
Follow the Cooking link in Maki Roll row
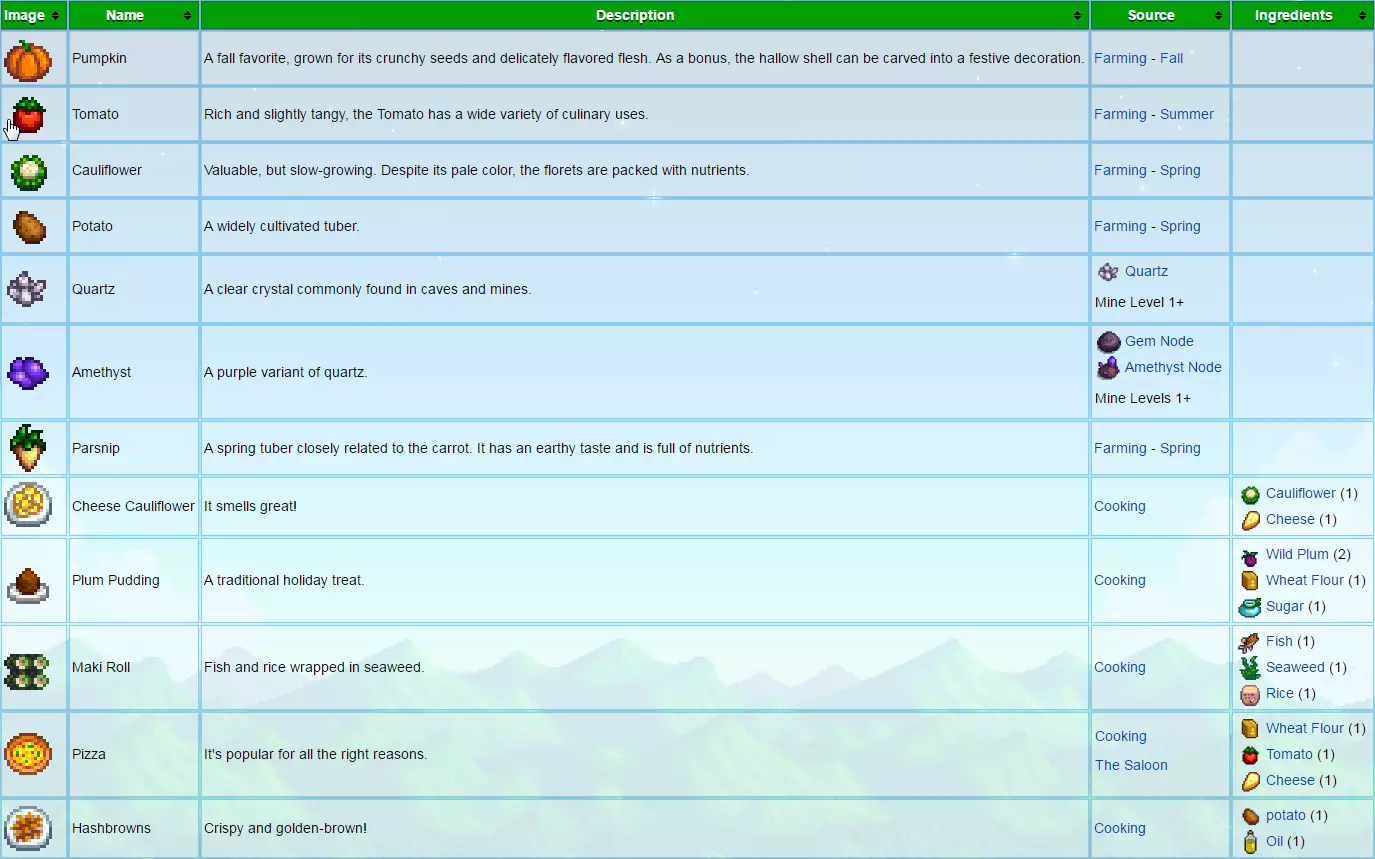click(1120, 668)
